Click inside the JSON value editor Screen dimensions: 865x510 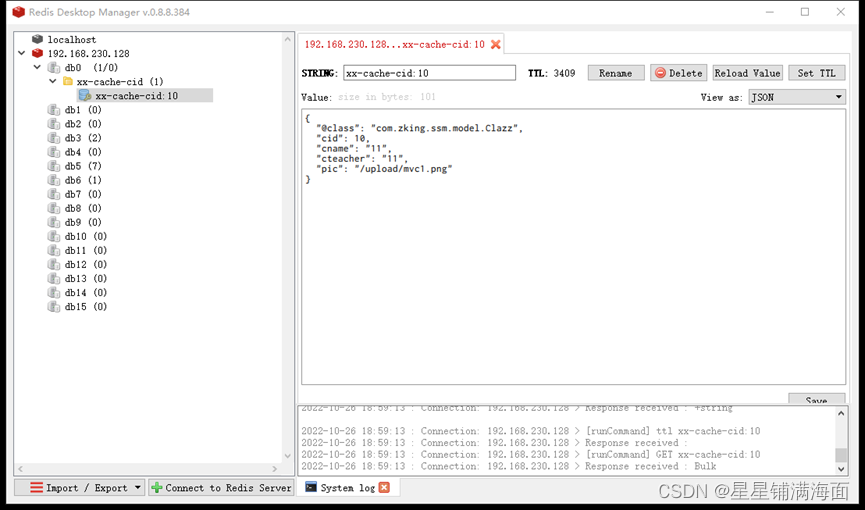pos(573,247)
